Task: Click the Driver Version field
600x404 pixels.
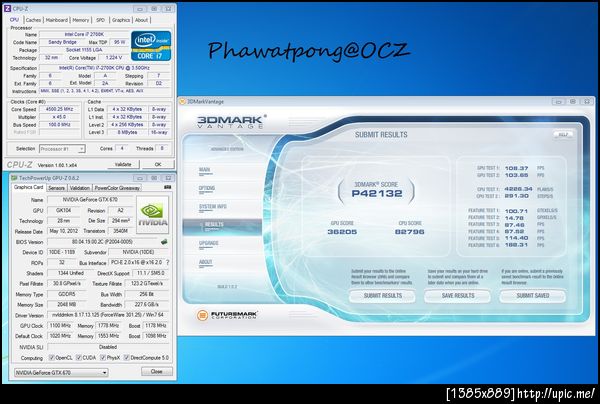Action: (x=108, y=315)
